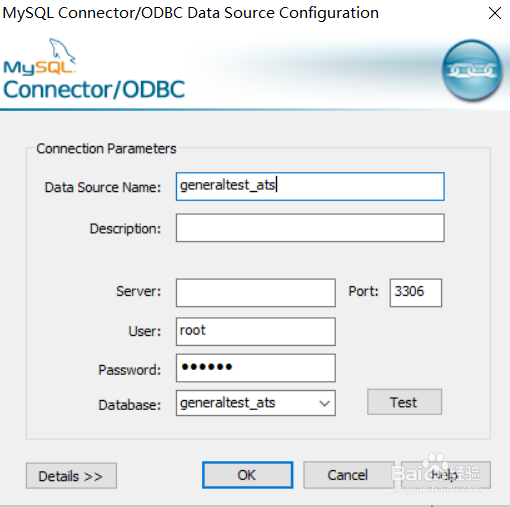
Task: Click the blue chain-link globe icon
Action: [x=472, y=70]
